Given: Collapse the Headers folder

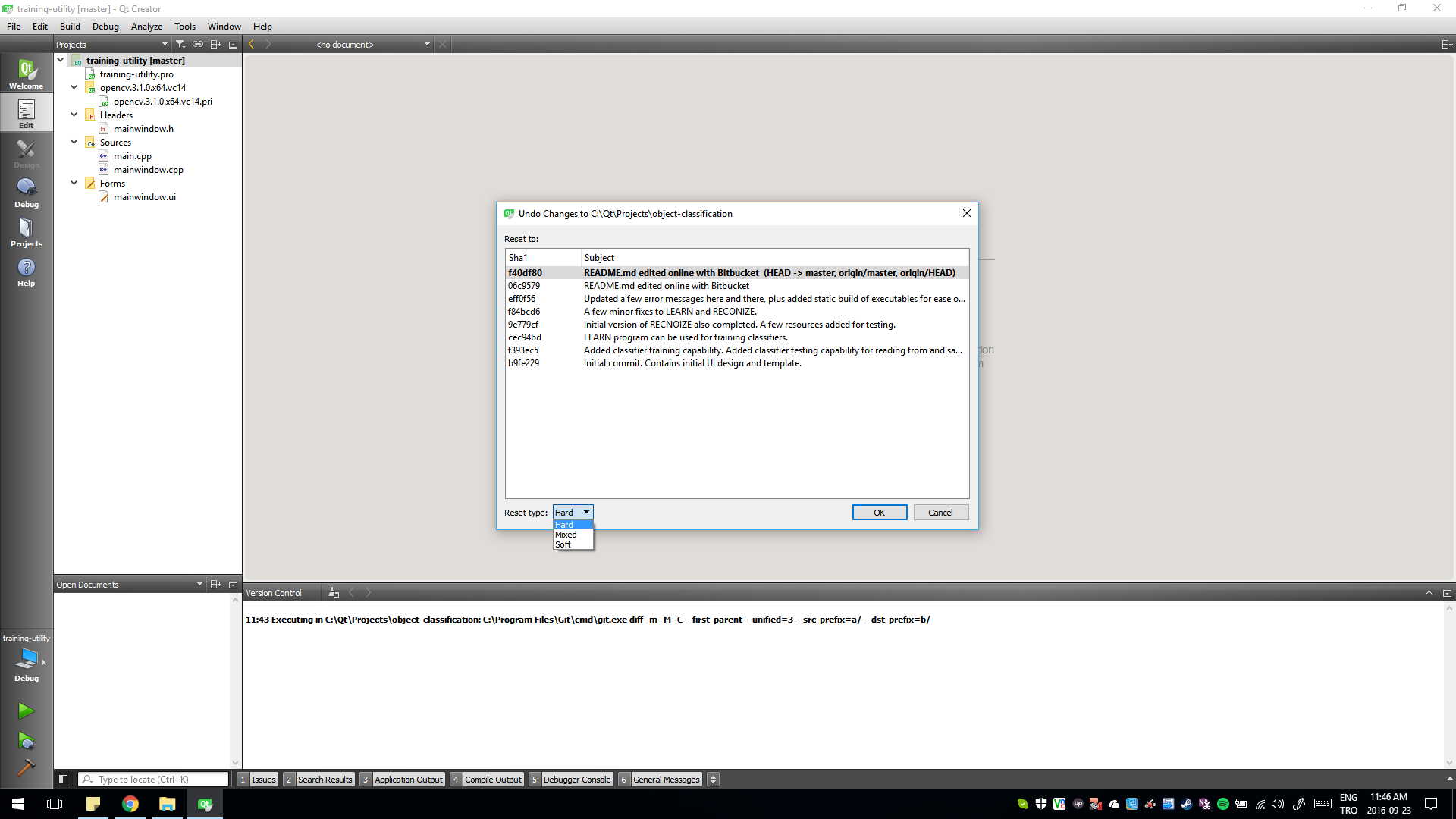Looking at the screenshot, I should pyautogui.click(x=74, y=115).
